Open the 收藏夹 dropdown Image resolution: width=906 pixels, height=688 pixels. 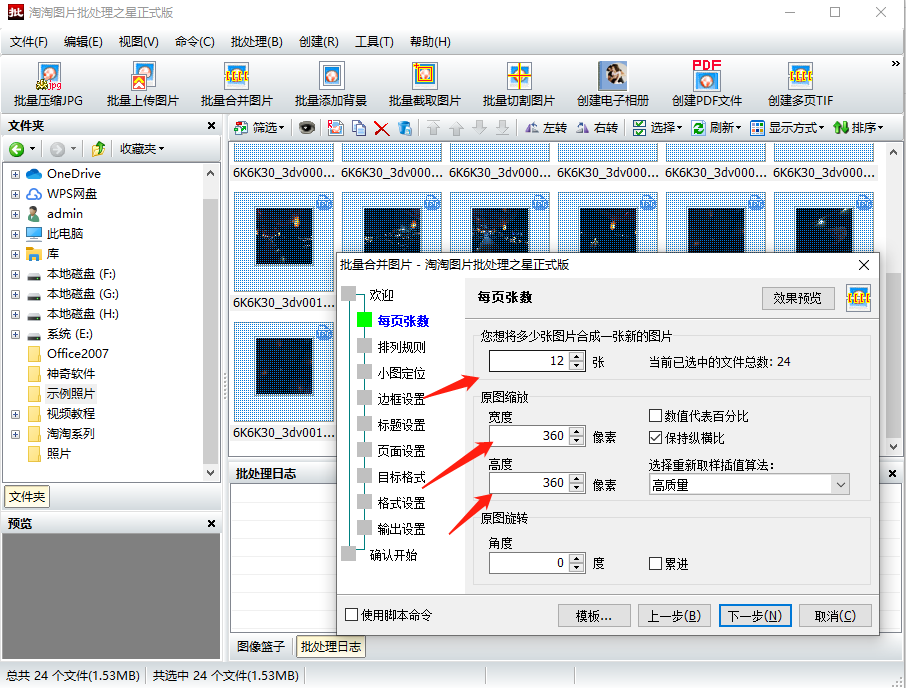142,149
